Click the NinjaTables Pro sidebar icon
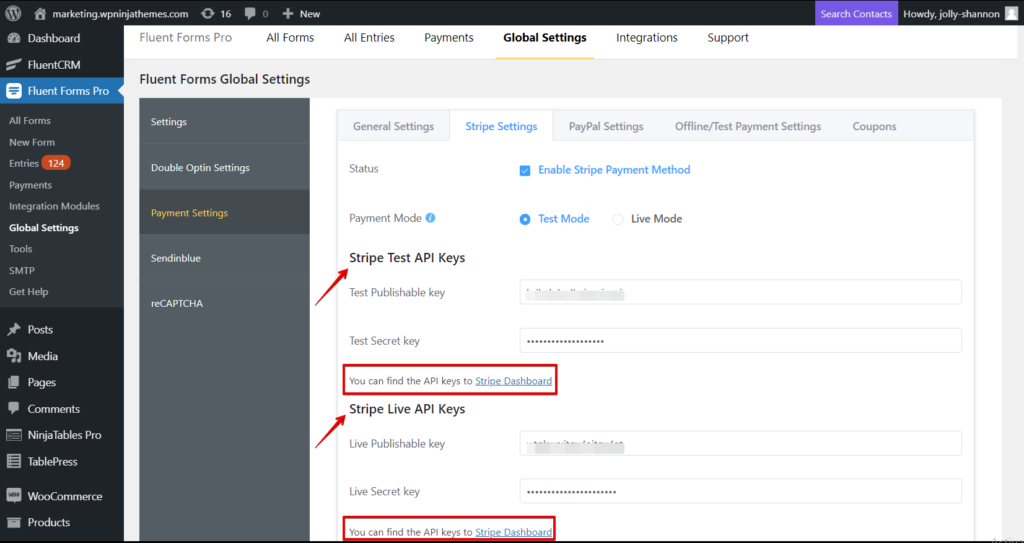Viewport: 1024px width, 543px height. (14, 435)
